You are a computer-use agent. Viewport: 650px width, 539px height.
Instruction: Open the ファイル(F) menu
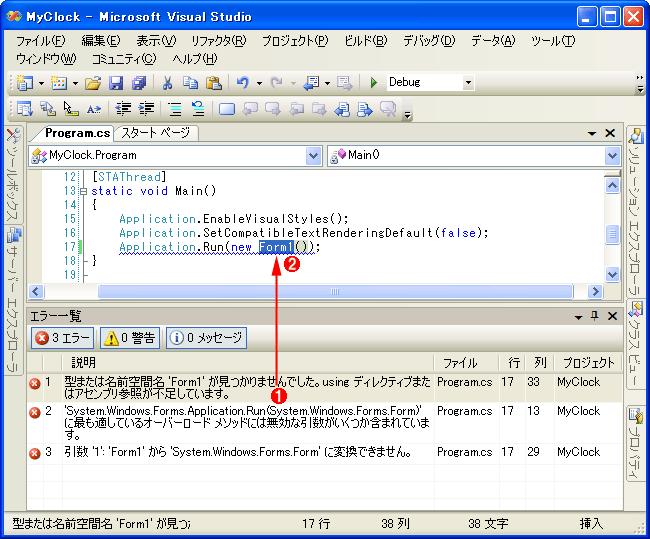click(41, 41)
